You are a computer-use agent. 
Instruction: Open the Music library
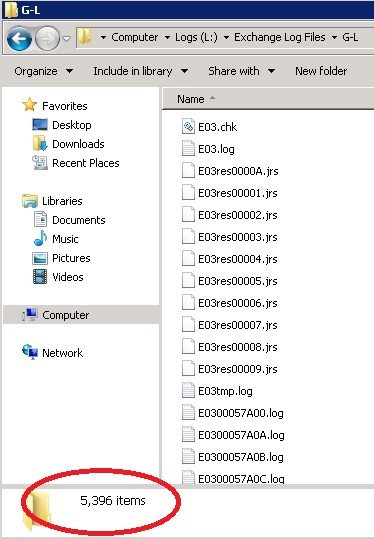click(65, 239)
